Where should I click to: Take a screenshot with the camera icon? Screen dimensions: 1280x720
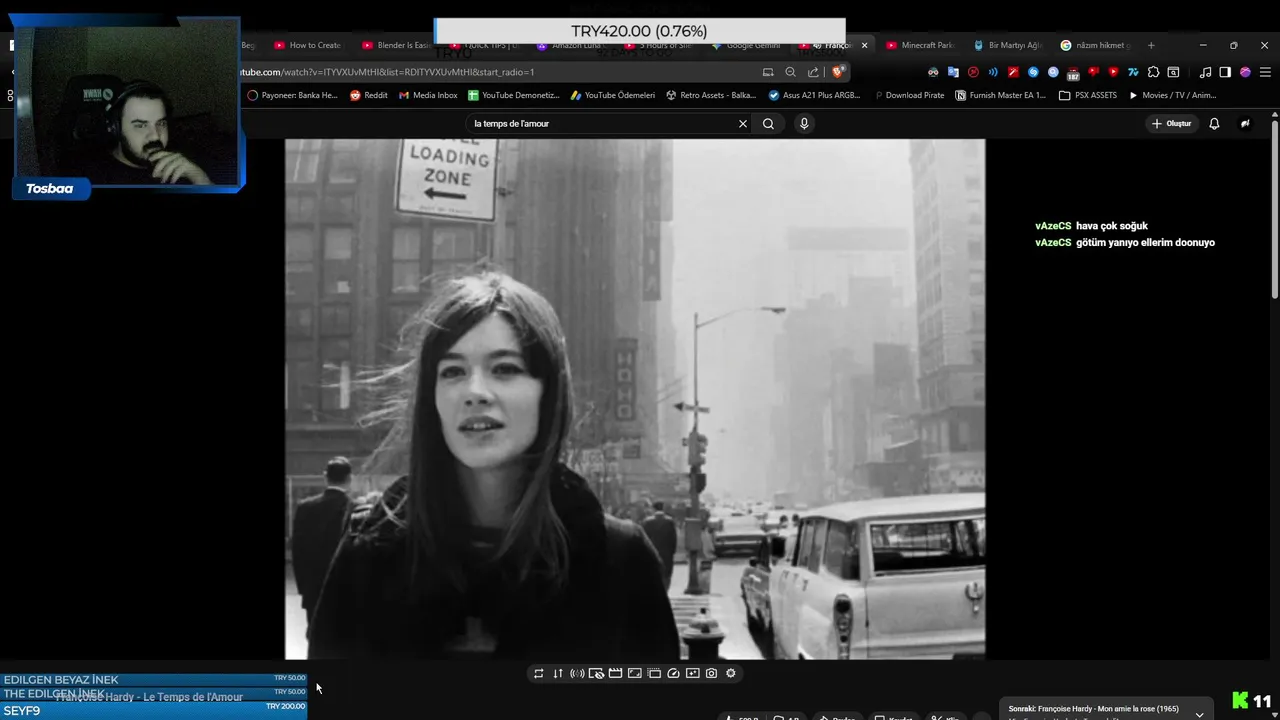pos(711,673)
